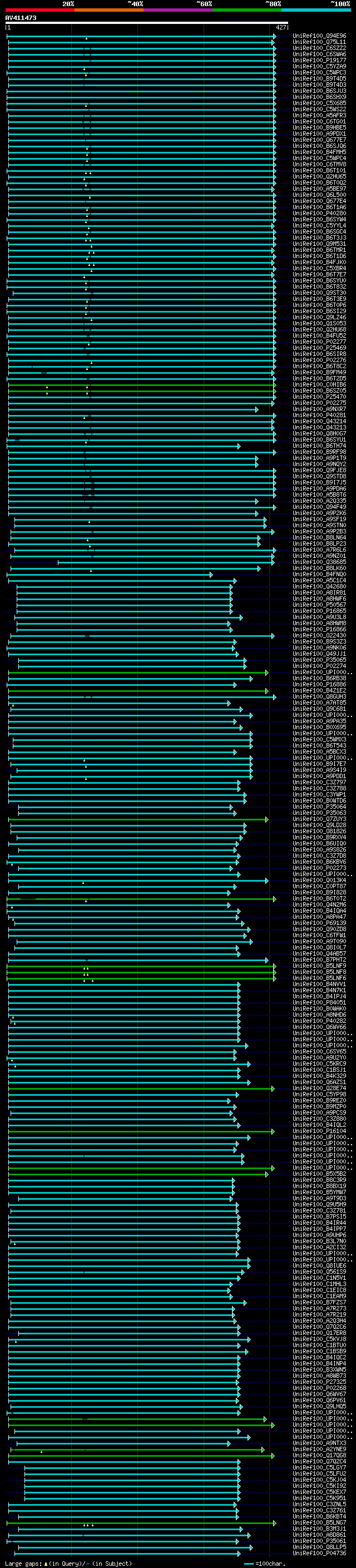Select the UniRef100_B6T3J3 label
356x1568 pixels.
319,238
